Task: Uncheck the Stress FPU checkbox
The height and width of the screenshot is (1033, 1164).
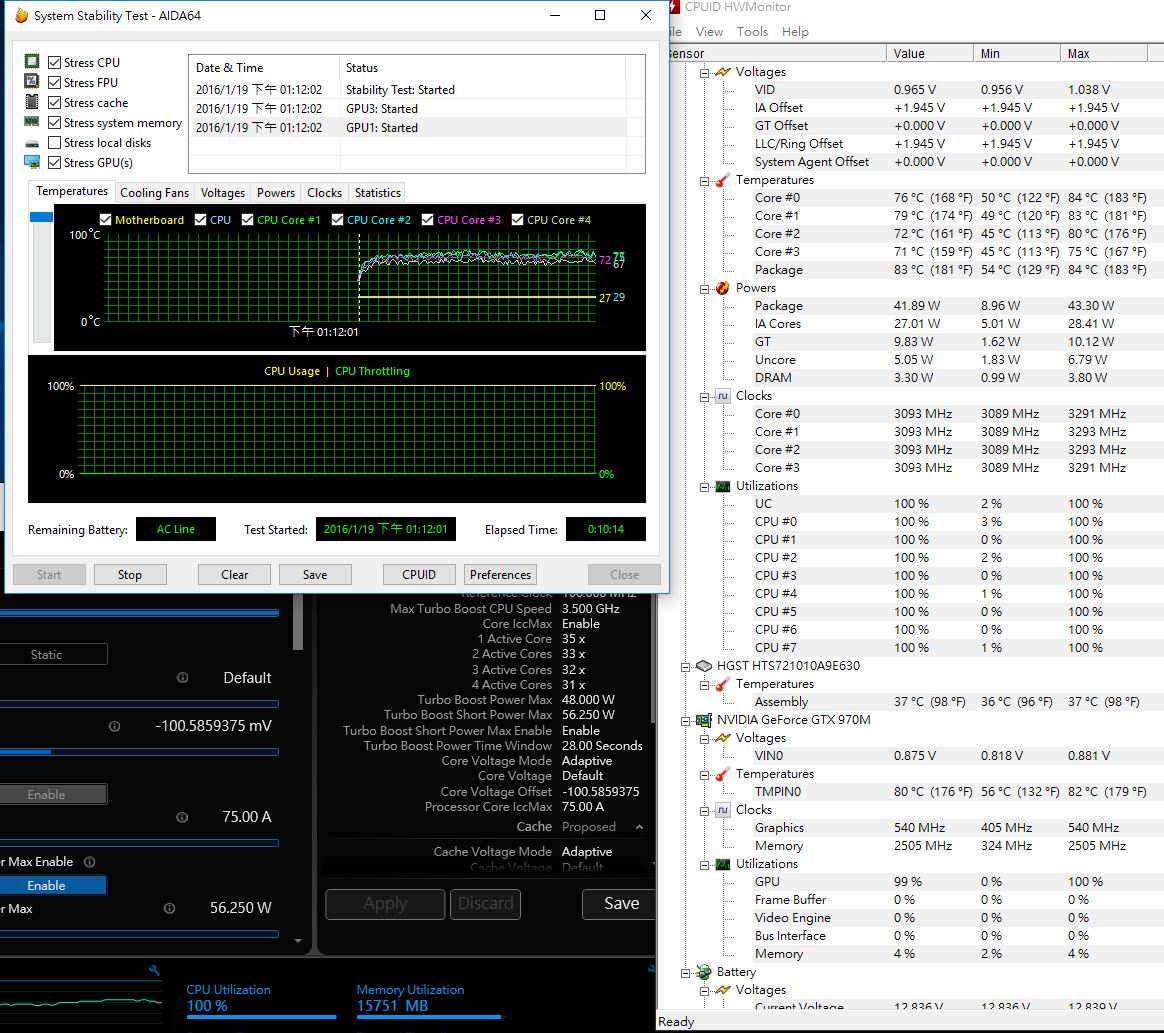Action: point(54,82)
